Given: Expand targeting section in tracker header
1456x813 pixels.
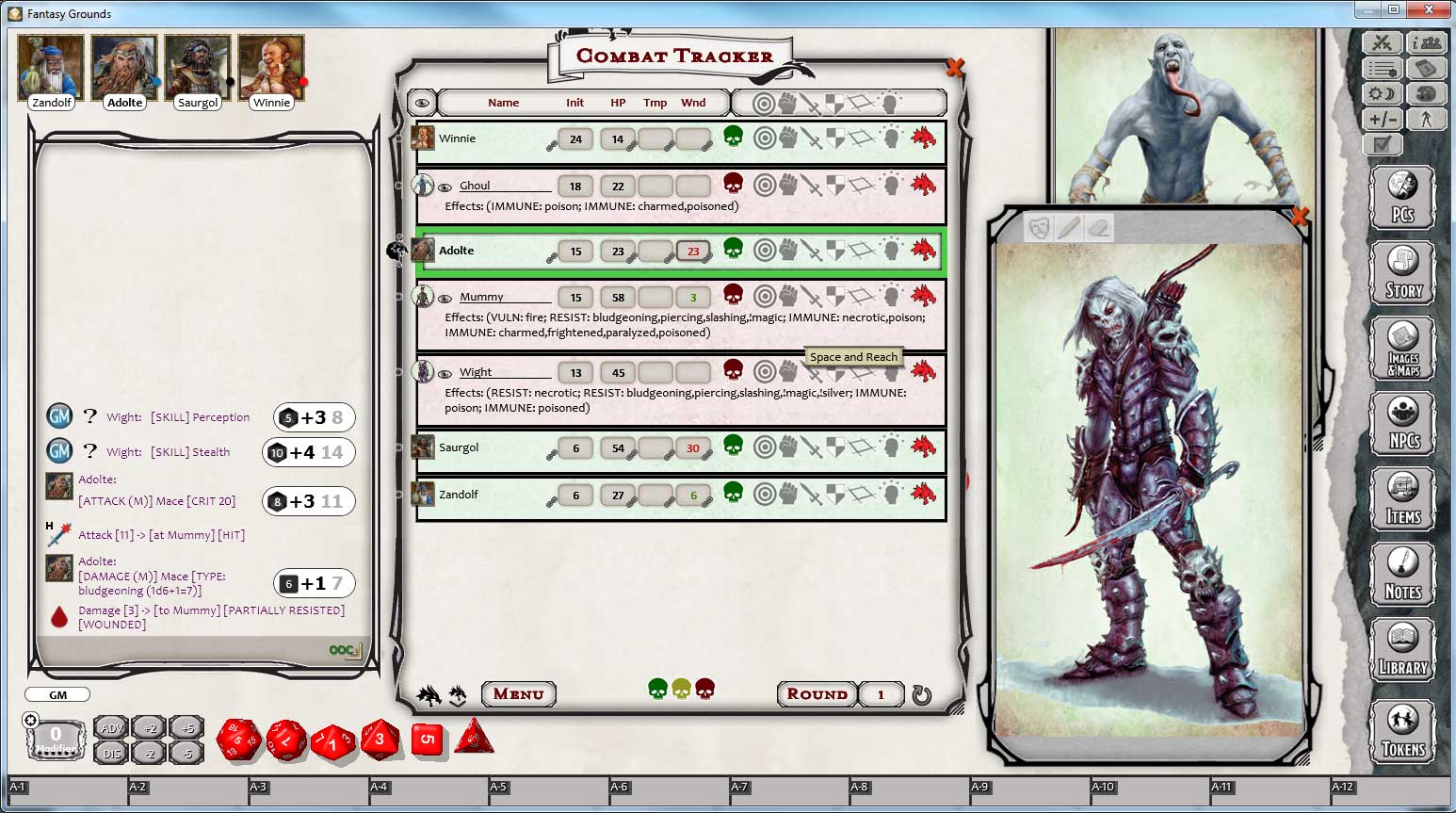Looking at the screenshot, I should click(x=764, y=103).
